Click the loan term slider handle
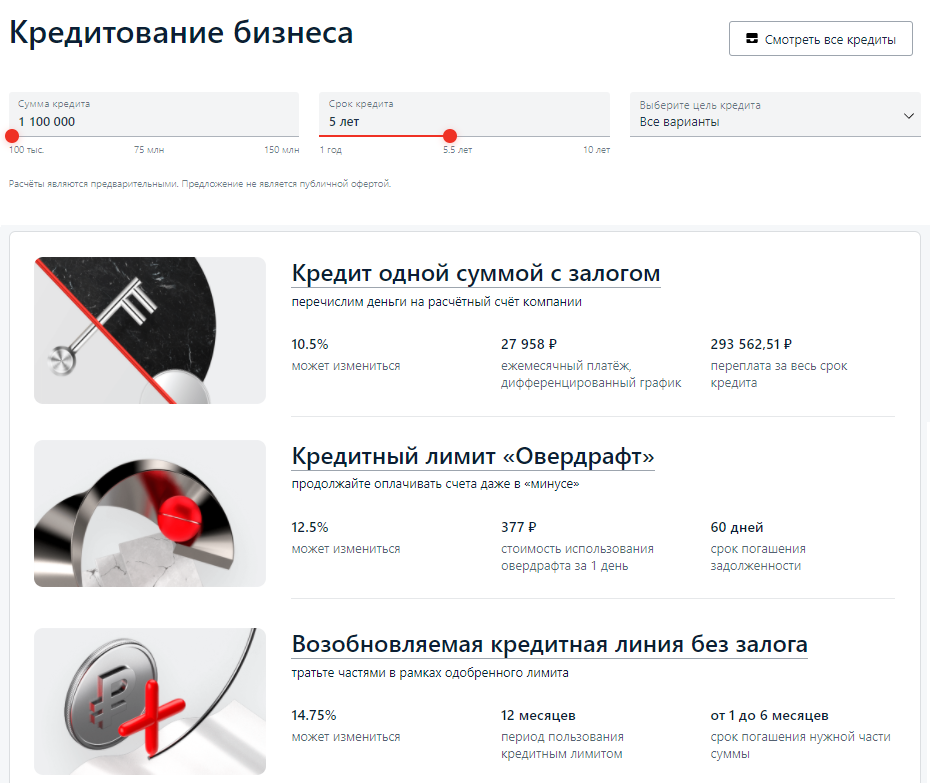 450,136
